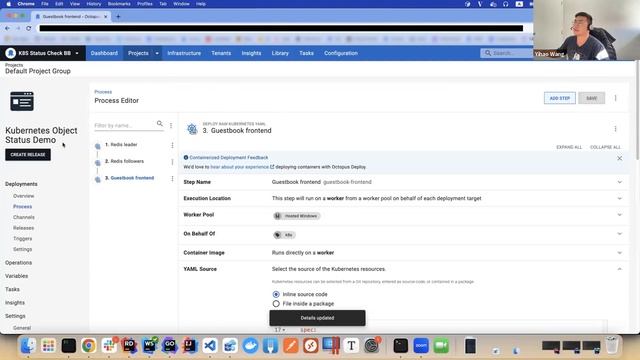Open the K8S Status Check space switcher dropdown
640x360 pixels.
click(x=77, y=53)
